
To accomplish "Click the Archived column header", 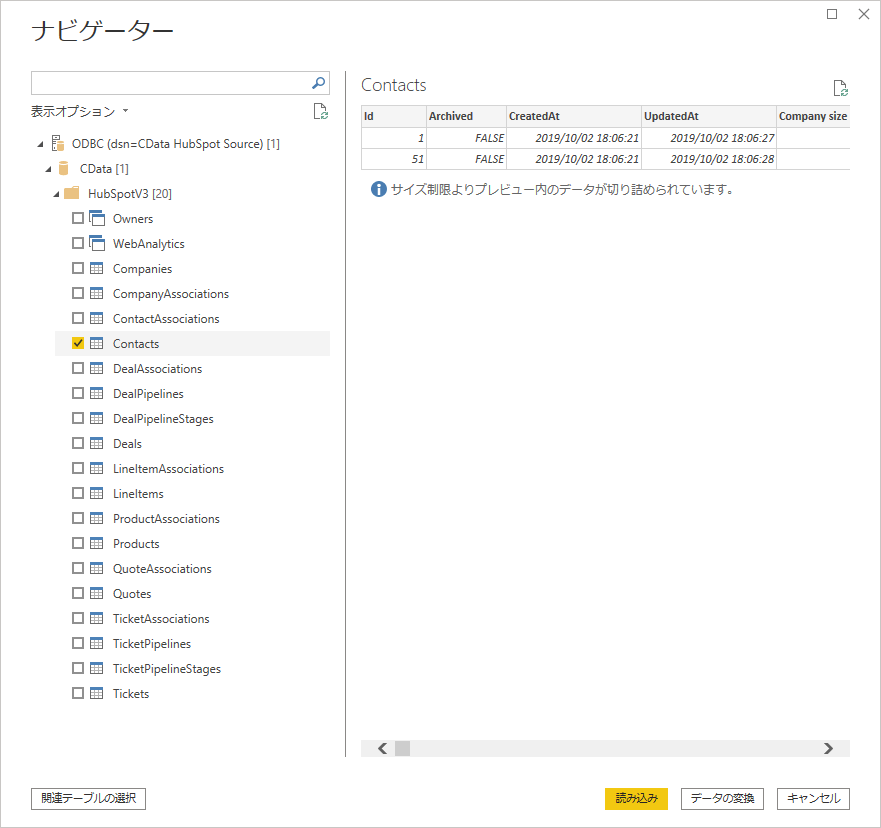I will [x=466, y=116].
